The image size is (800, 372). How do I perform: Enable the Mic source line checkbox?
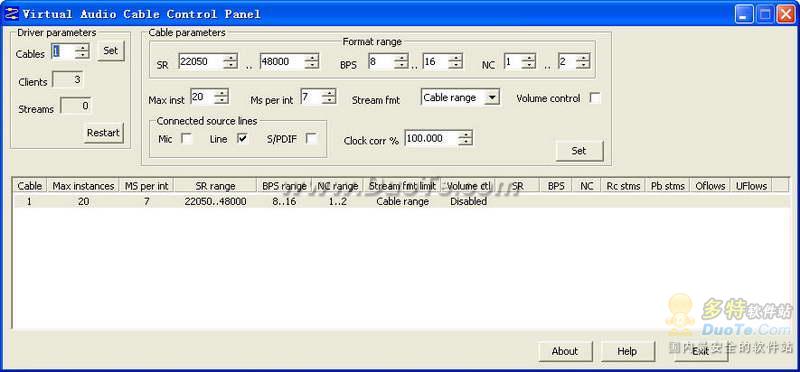pos(187,138)
